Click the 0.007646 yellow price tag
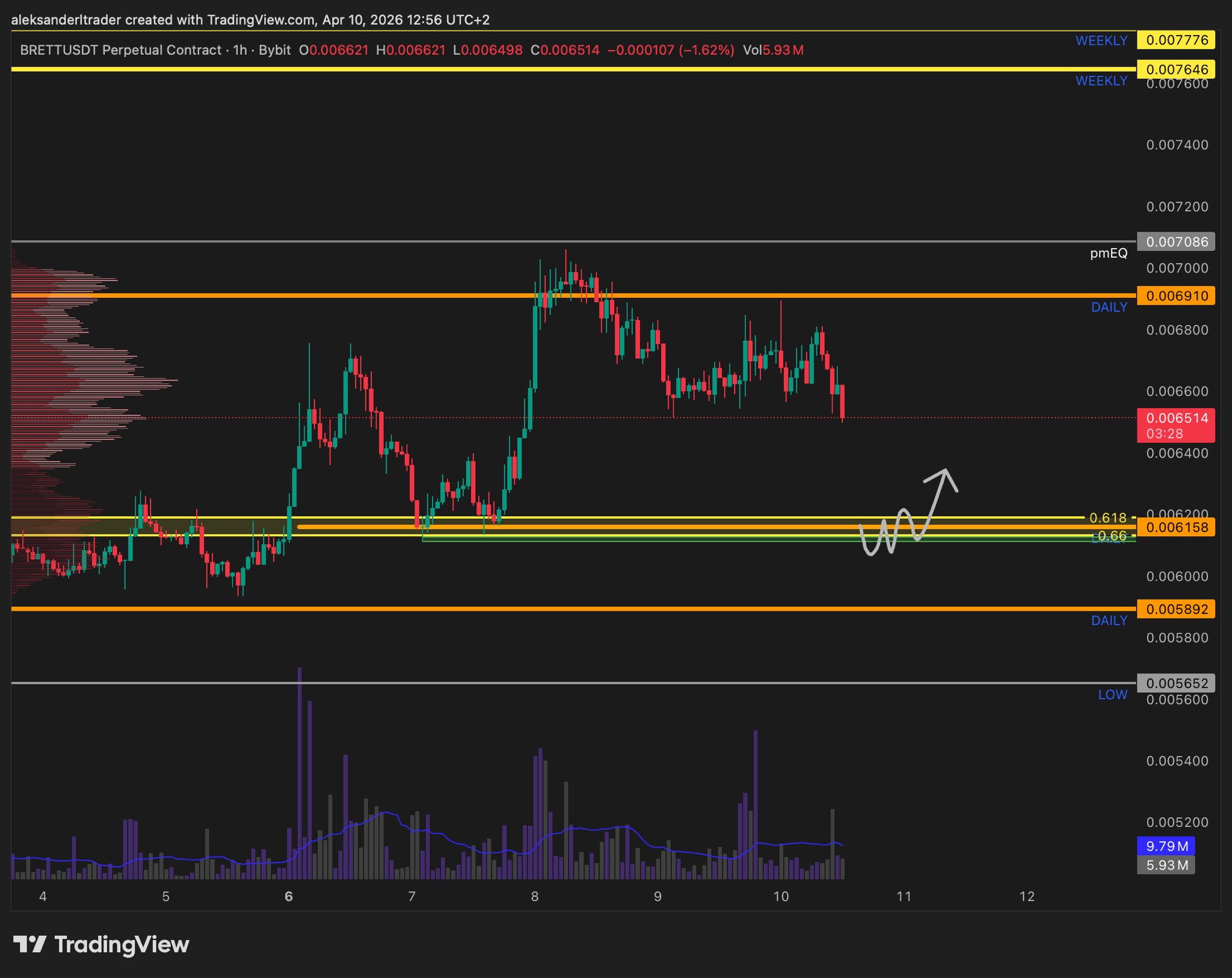Image resolution: width=1232 pixels, height=978 pixels. coord(1176,69)
